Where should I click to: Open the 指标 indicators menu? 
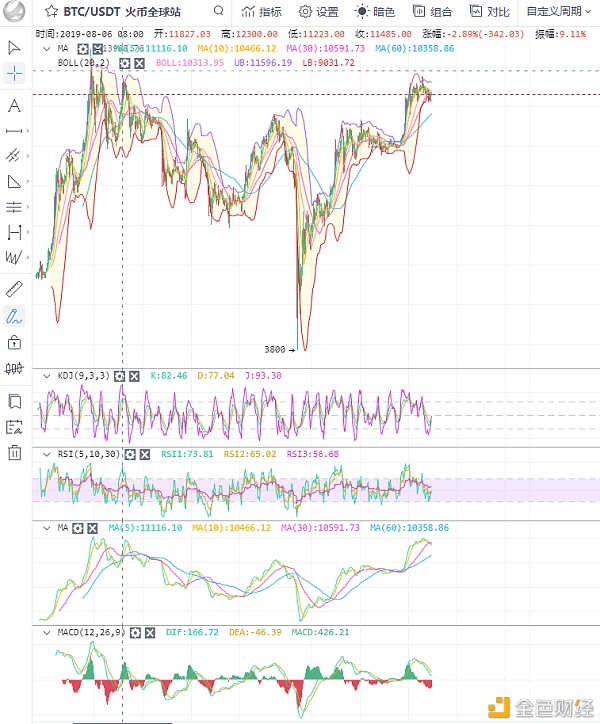click(x=261, y=12)
